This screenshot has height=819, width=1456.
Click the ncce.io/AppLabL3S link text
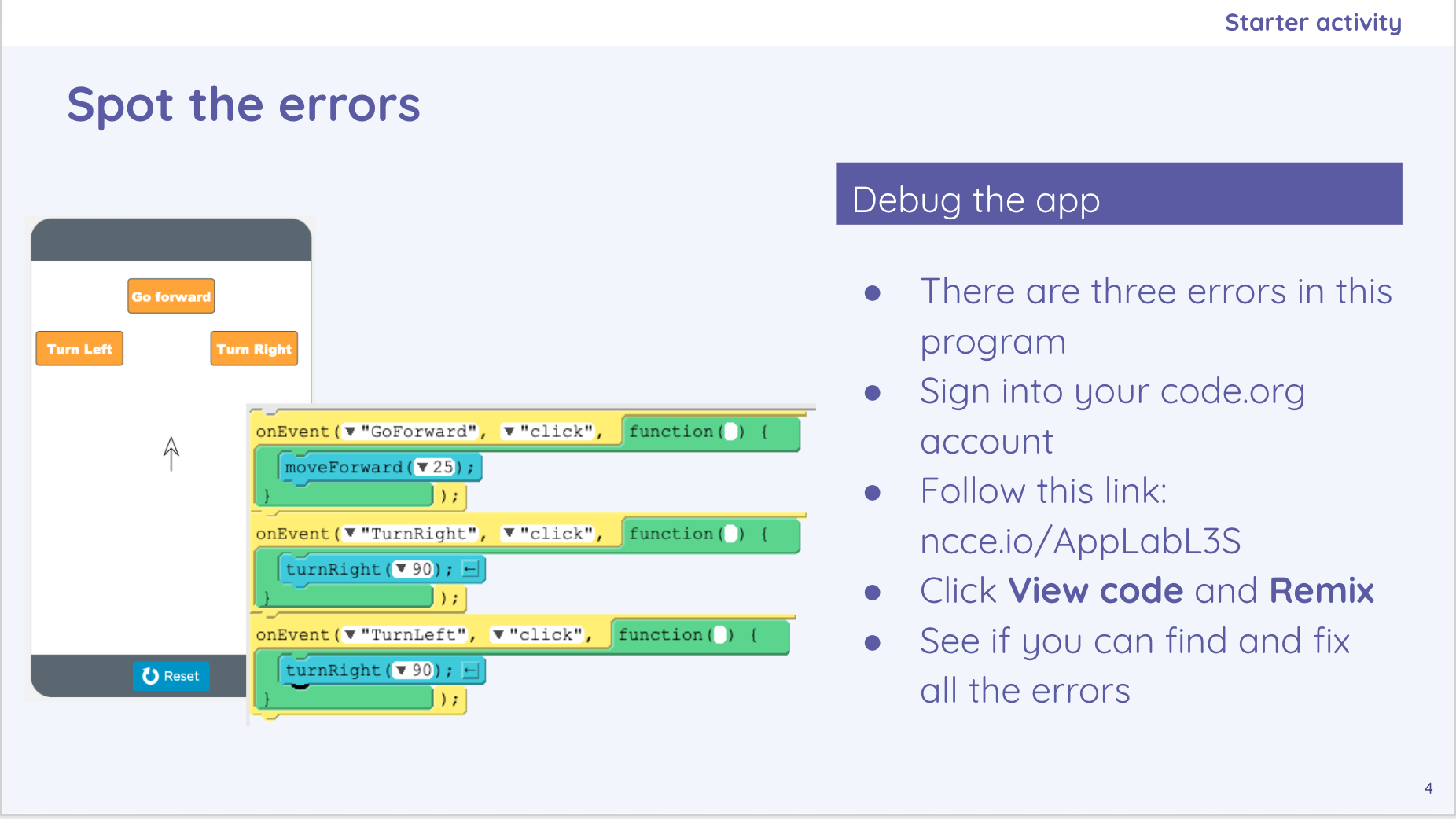point(1080,542)
